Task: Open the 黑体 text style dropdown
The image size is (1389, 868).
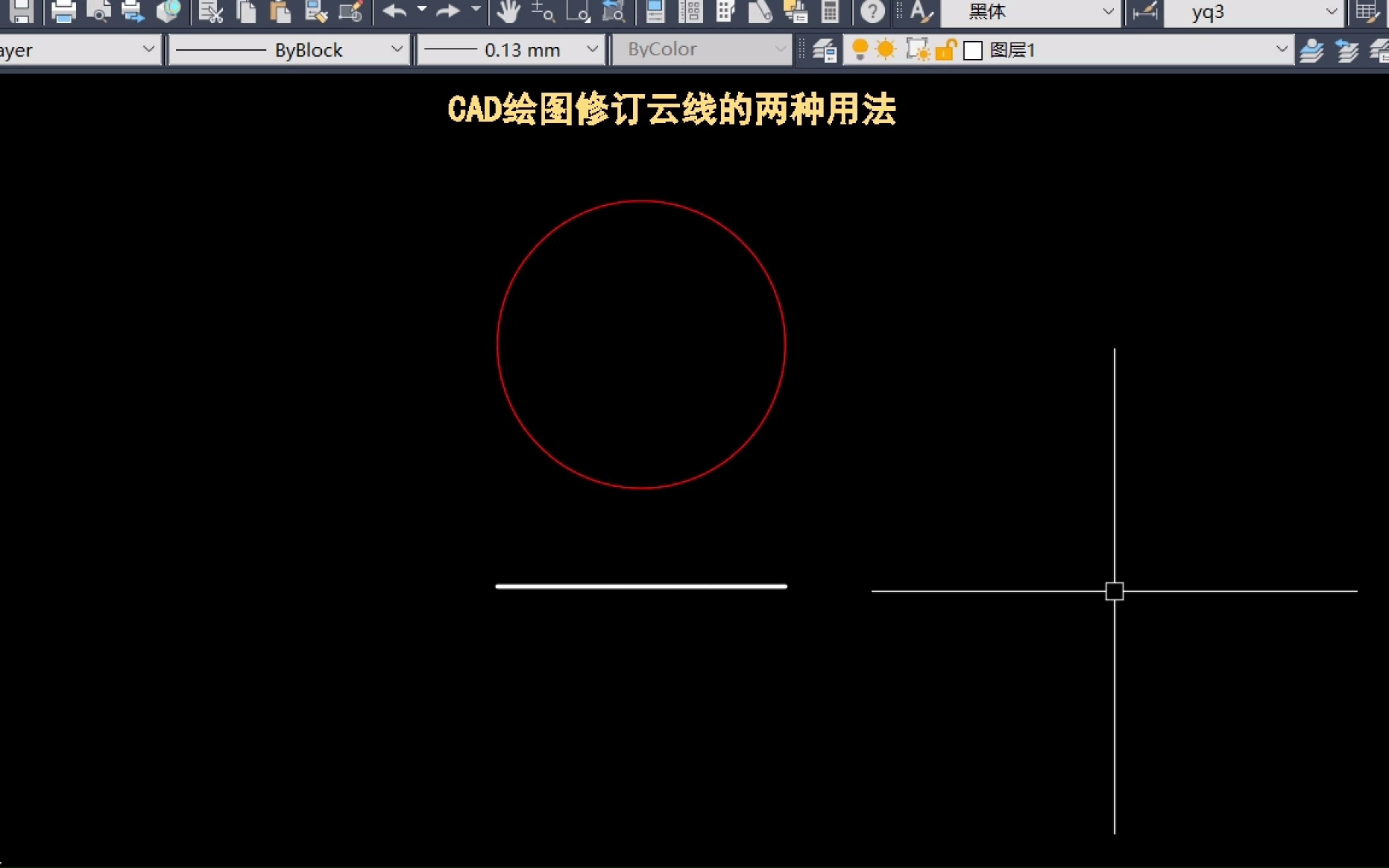Action: (1108, 12)
